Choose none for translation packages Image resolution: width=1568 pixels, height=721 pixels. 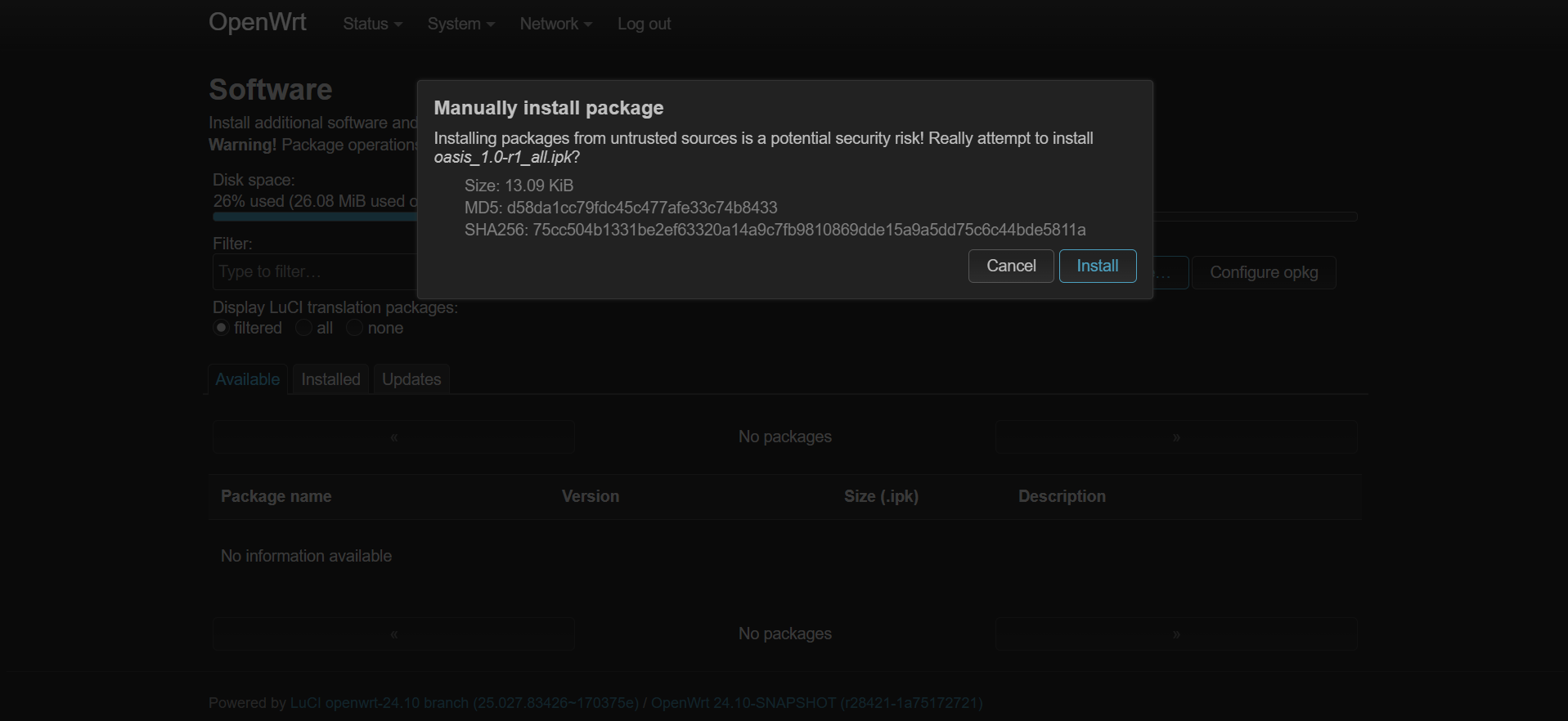click(x=354, y=328)
